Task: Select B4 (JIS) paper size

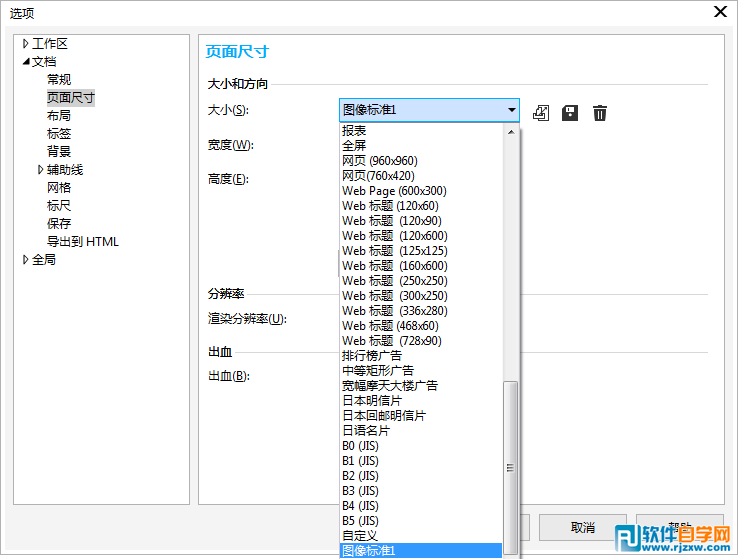Action: click(x=421, y=506)
